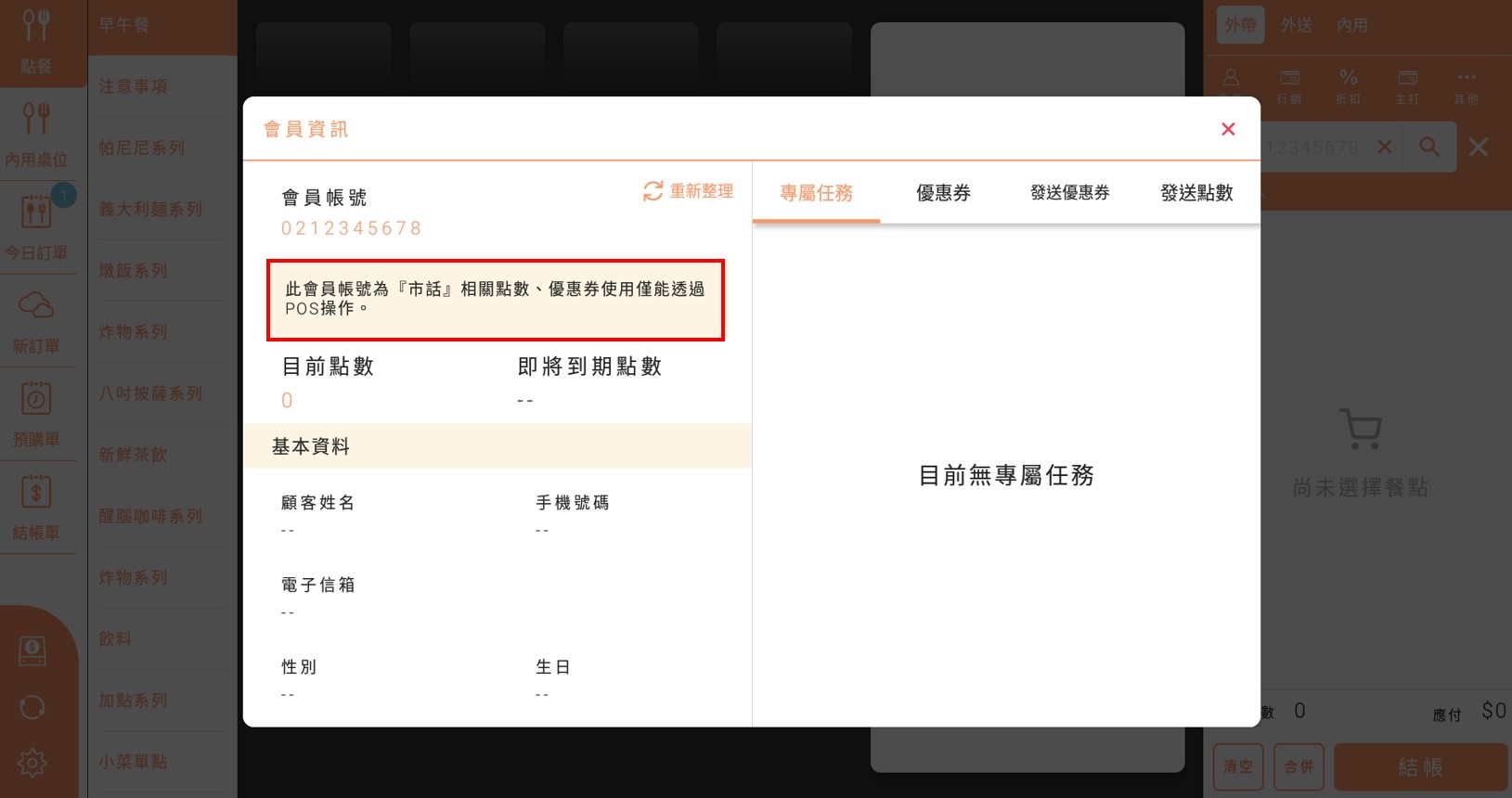Click the magnifier search icon
This screenshot has height=798, width=1512.
[x=1429, y=147]
